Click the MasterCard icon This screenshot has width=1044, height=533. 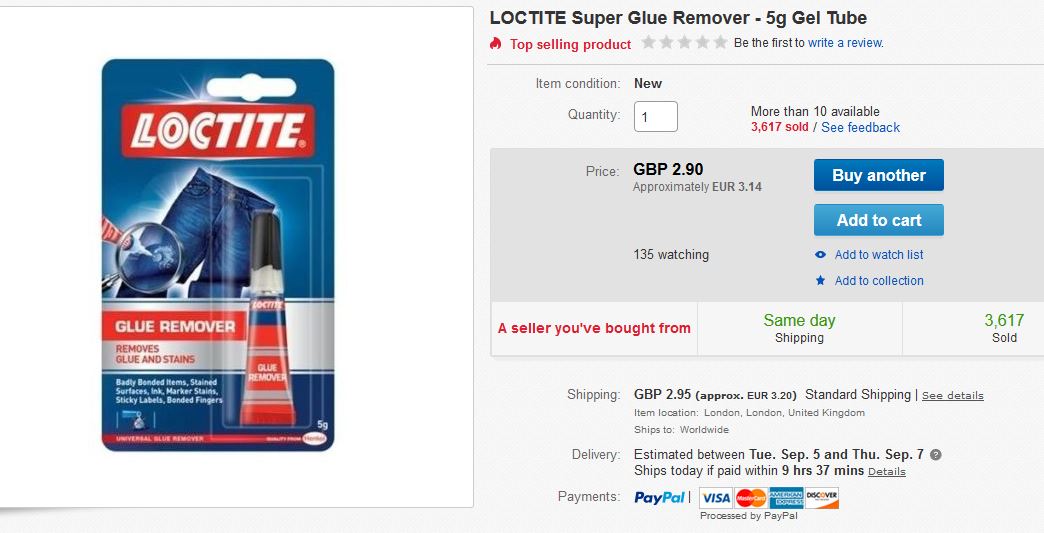pyautogui.click(x=750, y=497)
